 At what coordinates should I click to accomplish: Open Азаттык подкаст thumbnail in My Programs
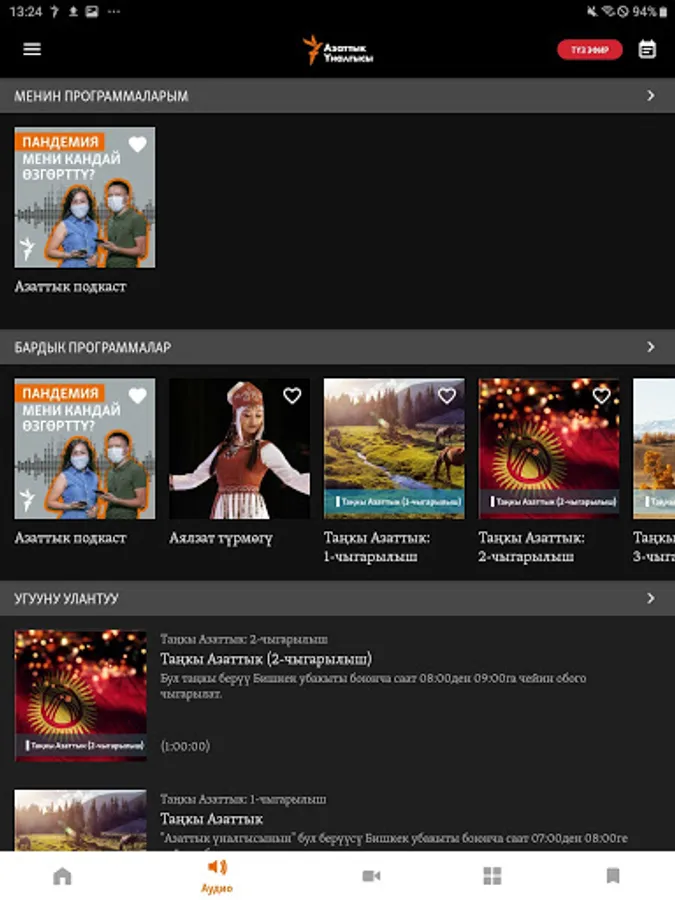(x=84, y=197)
